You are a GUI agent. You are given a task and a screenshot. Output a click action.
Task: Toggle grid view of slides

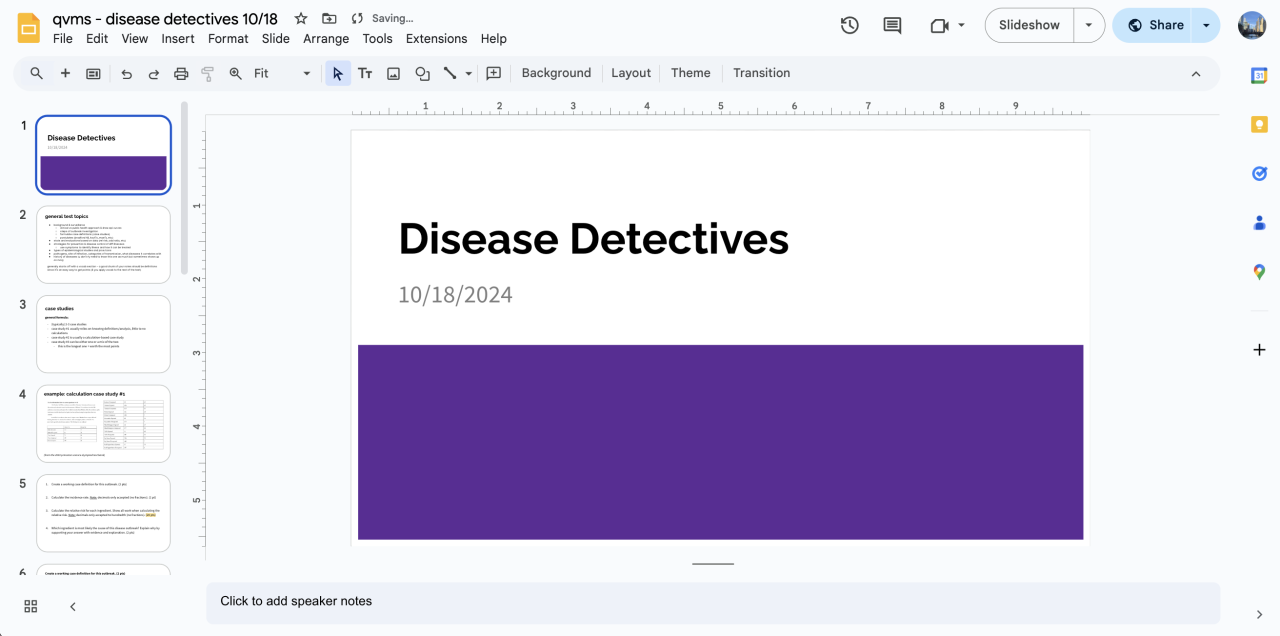[x=31, y=606]
